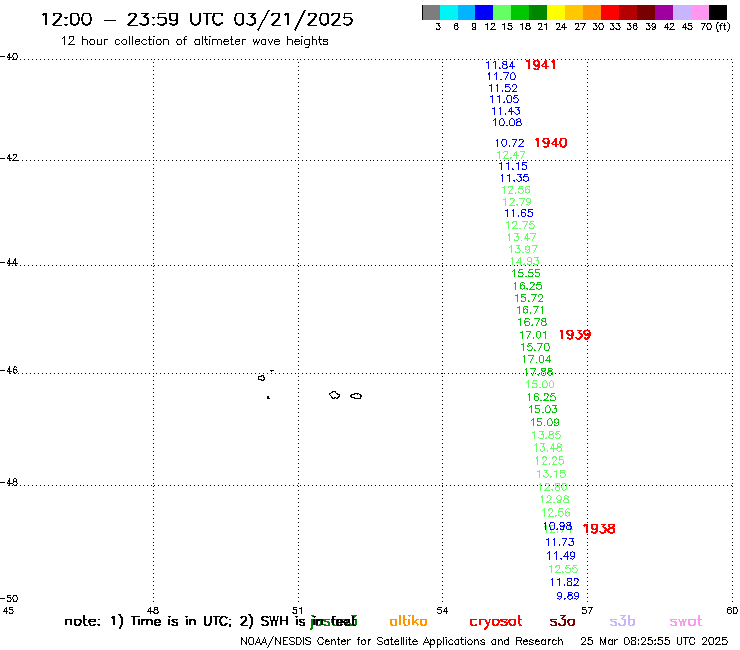The width and height of the screenshot is (740, 650).
Task: Select the subtitle '12 hour collection of altimeter wave heights'
Action: (194, 41)
